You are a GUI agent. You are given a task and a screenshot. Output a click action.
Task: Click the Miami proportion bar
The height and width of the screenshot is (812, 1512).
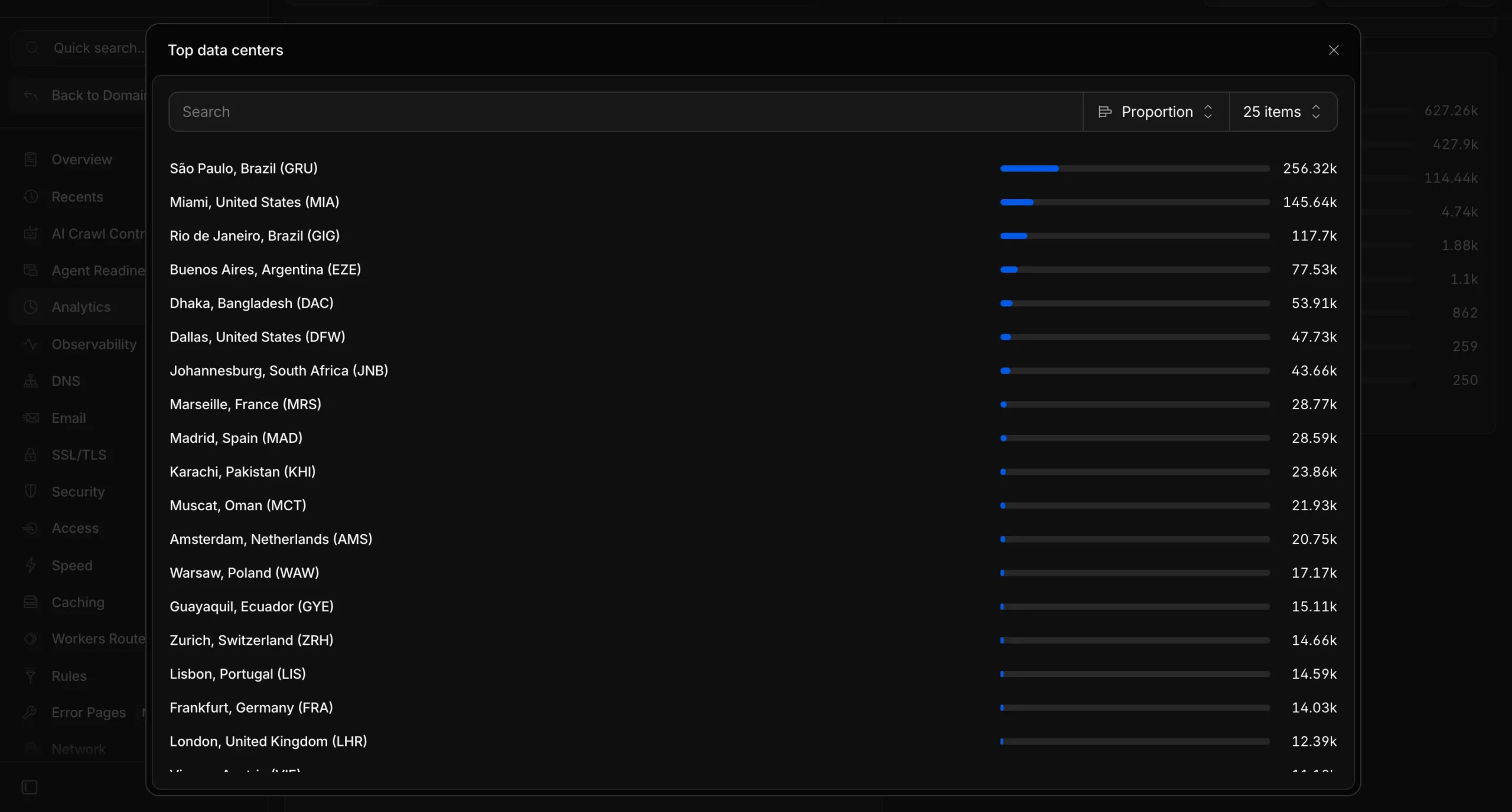click(x=1135, y=202)
